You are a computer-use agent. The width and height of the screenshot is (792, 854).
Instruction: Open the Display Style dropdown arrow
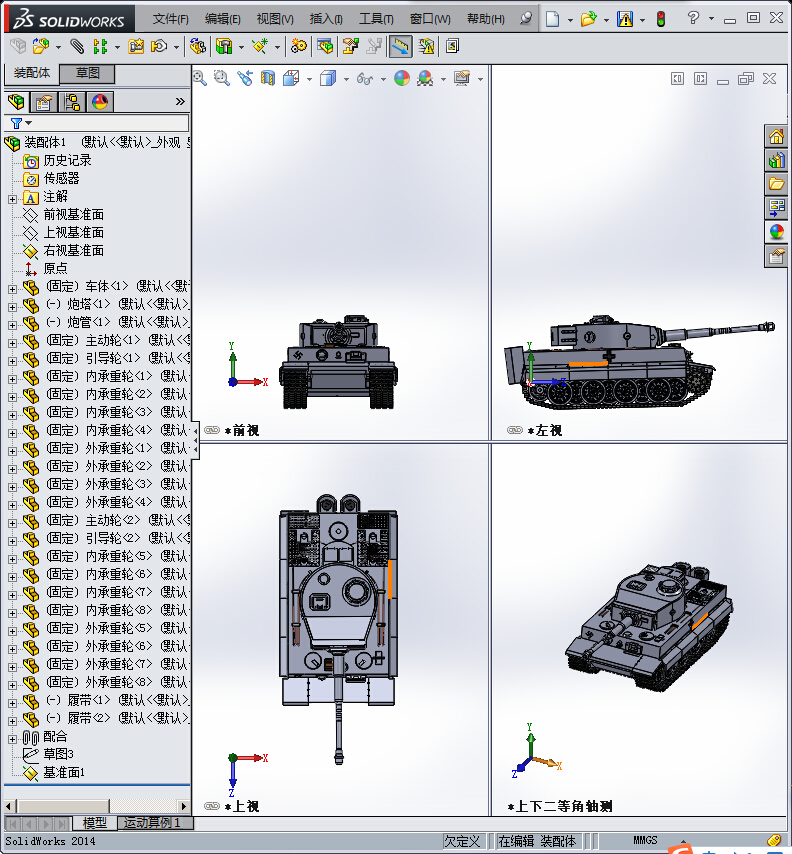(x=346, y=80)
